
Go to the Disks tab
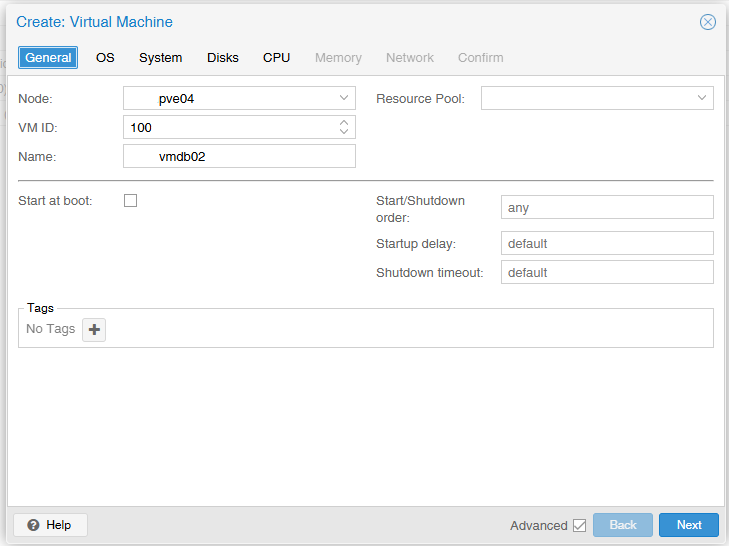(223, 58)
